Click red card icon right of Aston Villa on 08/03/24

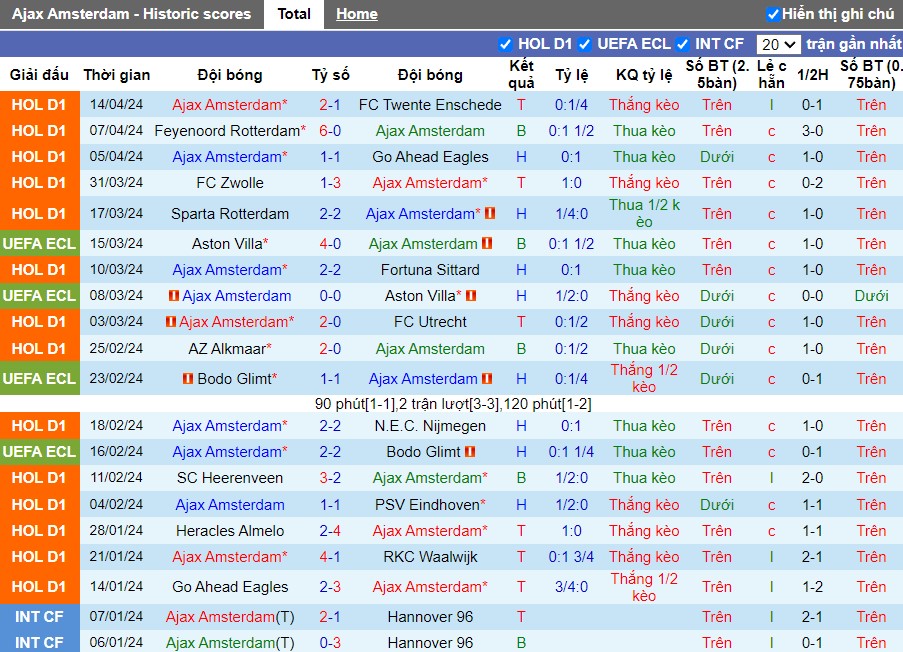pos(471,295)
